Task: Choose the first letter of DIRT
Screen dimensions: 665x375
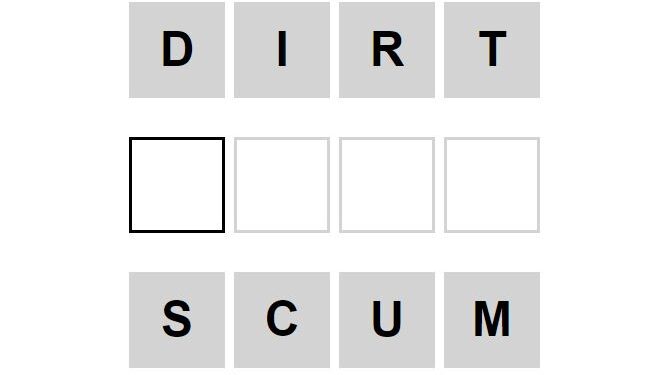Action: pos(177,50)
